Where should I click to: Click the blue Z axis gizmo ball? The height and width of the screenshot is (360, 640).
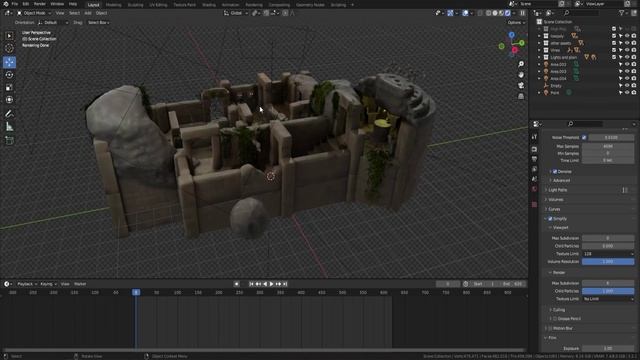point(511,35)
